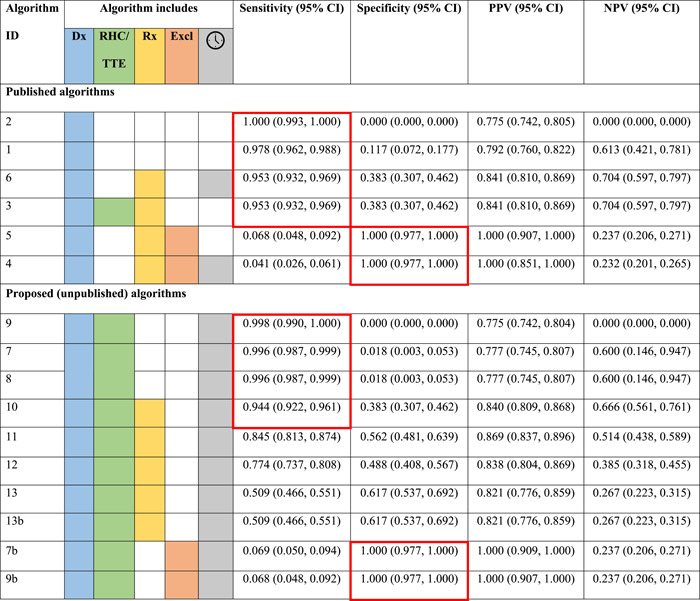Click algorithm ID 9b row label
Image resolution: width=700 pixels, height=601 pixels.
tap(12, 579)
